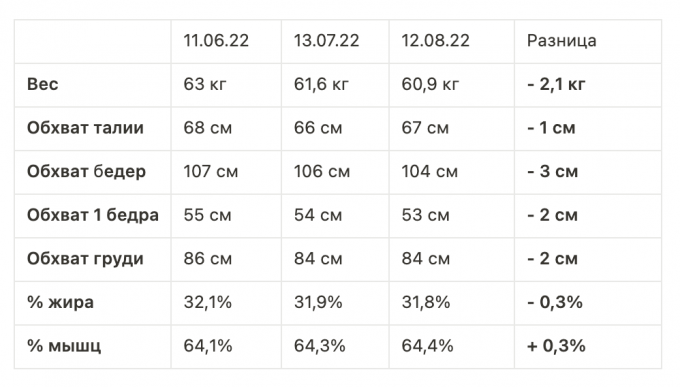680x387 pixels.
Task: Select the Вес row label
Action: (42, 84)
